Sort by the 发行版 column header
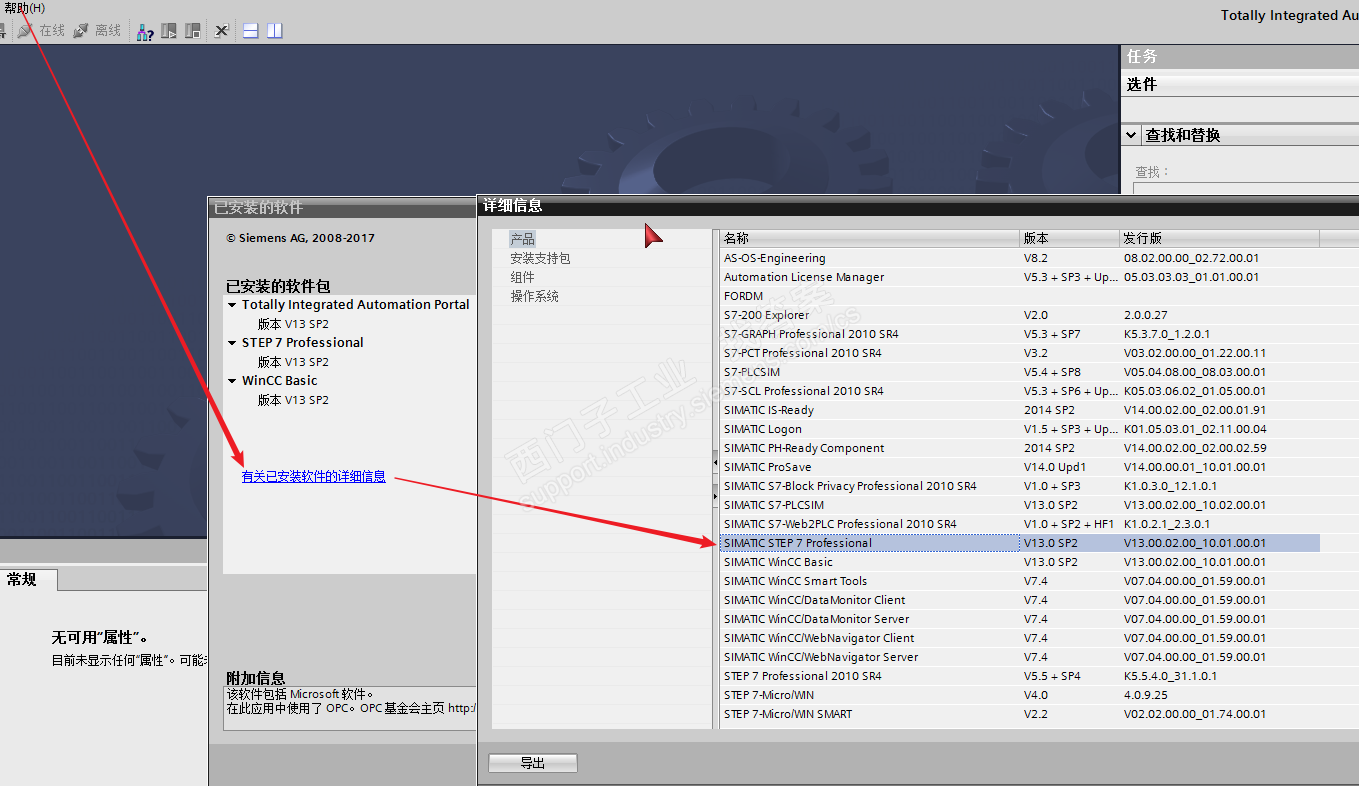Viewport: 1359px width, 786px height. (1219, 238)
